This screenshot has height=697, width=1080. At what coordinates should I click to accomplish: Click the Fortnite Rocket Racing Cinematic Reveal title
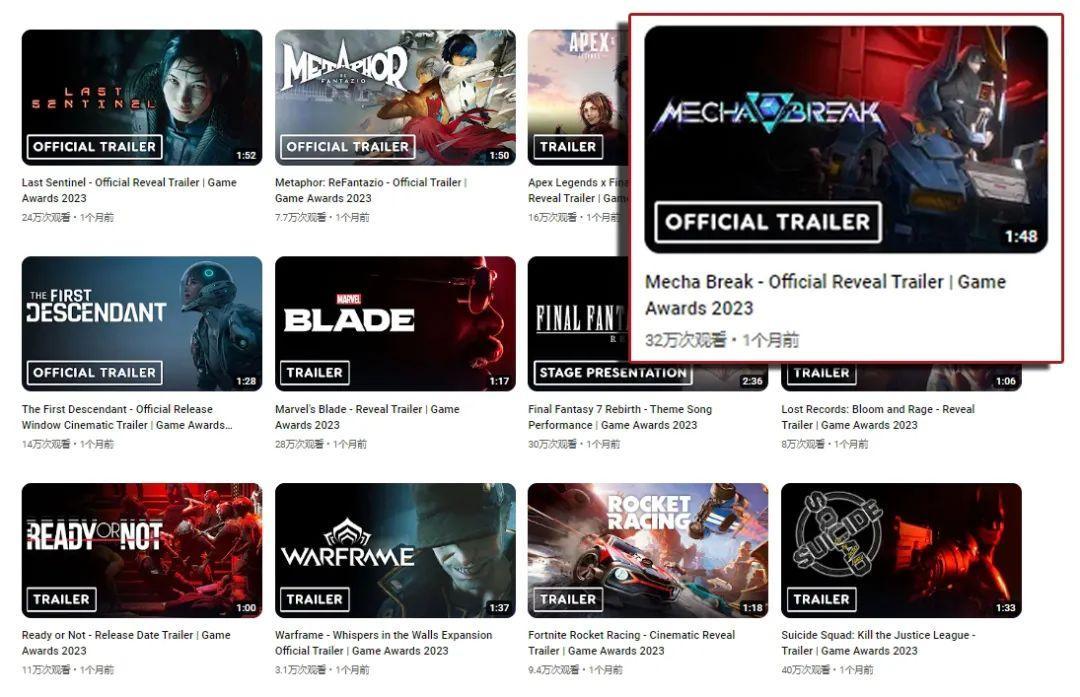point(632,643)
